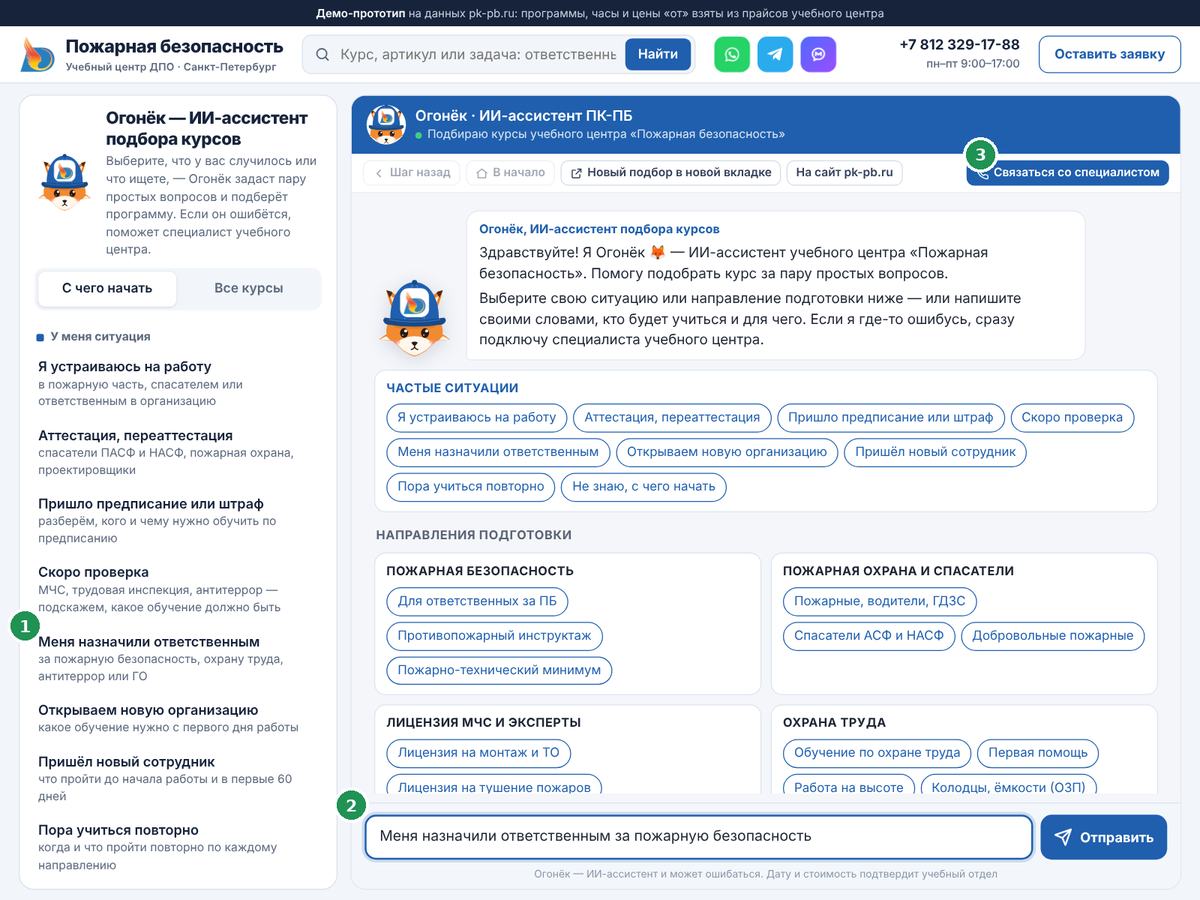The width and height of the screenshot is (1200, 900).
Task: Click the fox mascot in left sidebar
Action: coord(66,181)
